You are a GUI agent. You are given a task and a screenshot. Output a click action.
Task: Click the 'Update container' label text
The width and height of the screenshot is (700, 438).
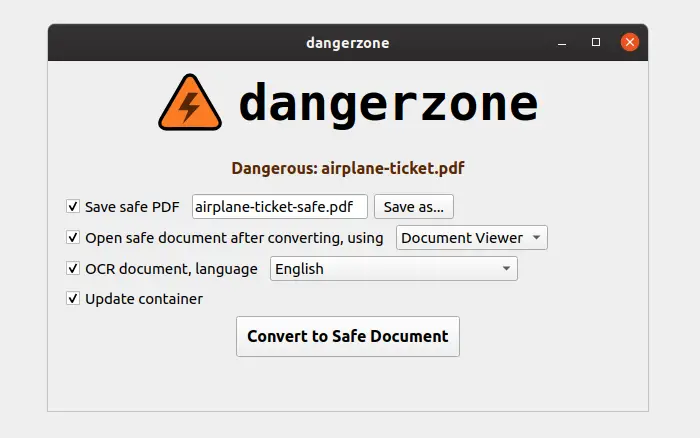tap(144, 299)
